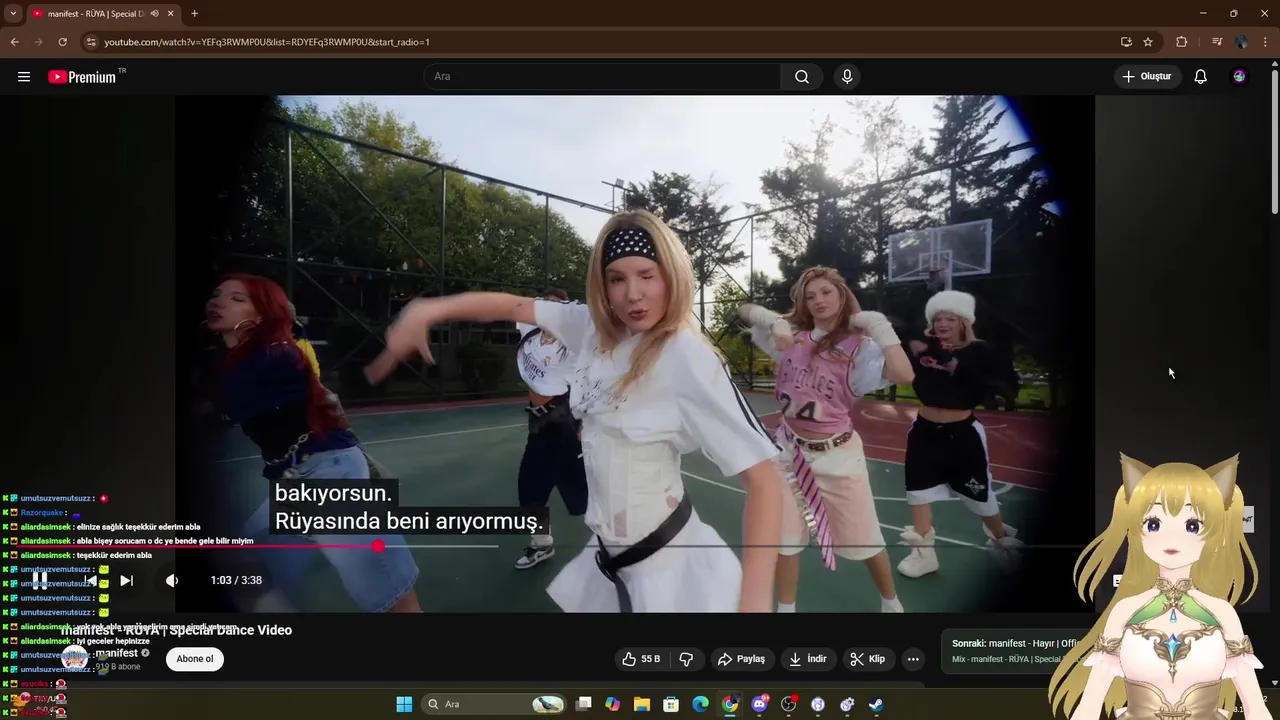Download the video with İndir

(808, 659)
